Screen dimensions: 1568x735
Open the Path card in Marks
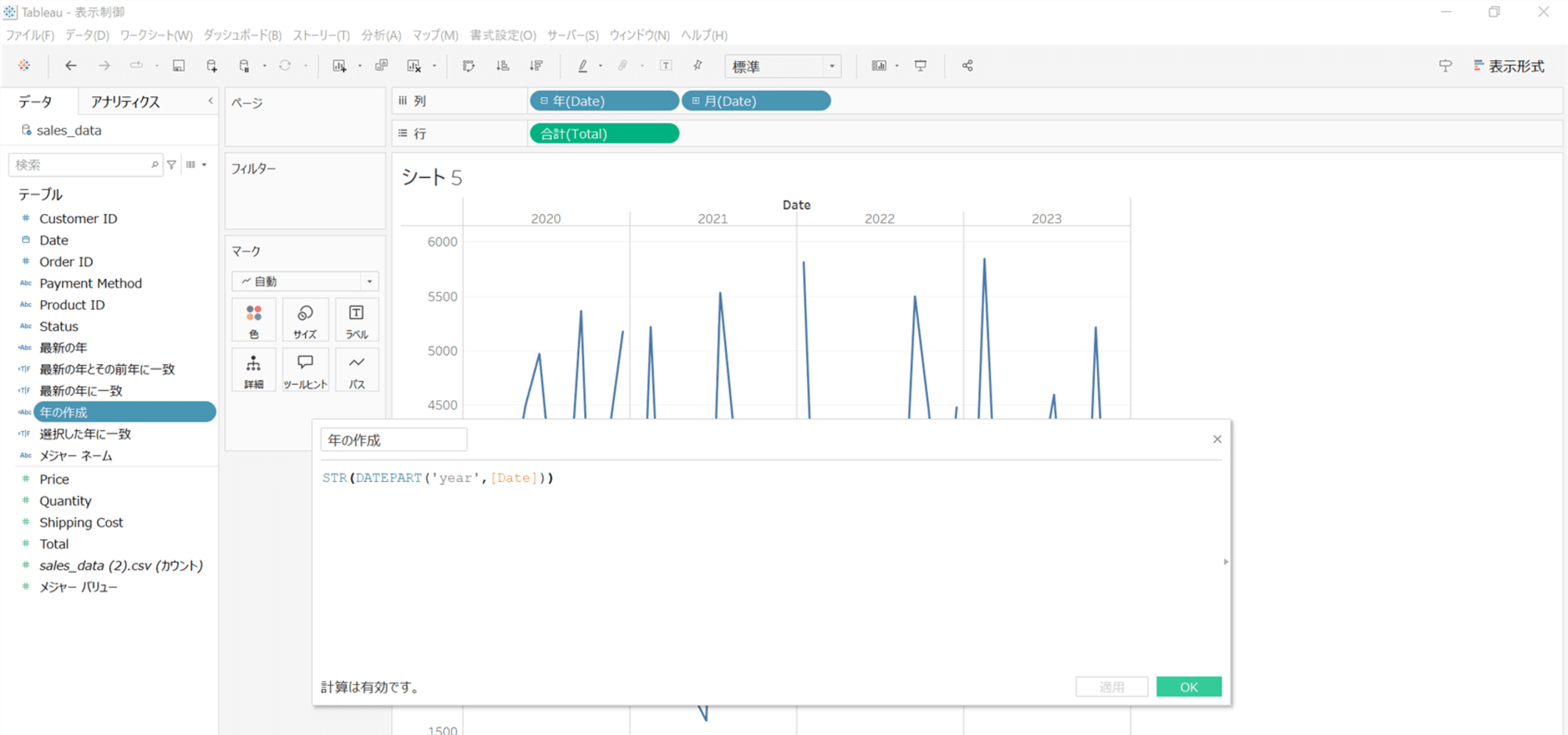(x=357, y=370)
